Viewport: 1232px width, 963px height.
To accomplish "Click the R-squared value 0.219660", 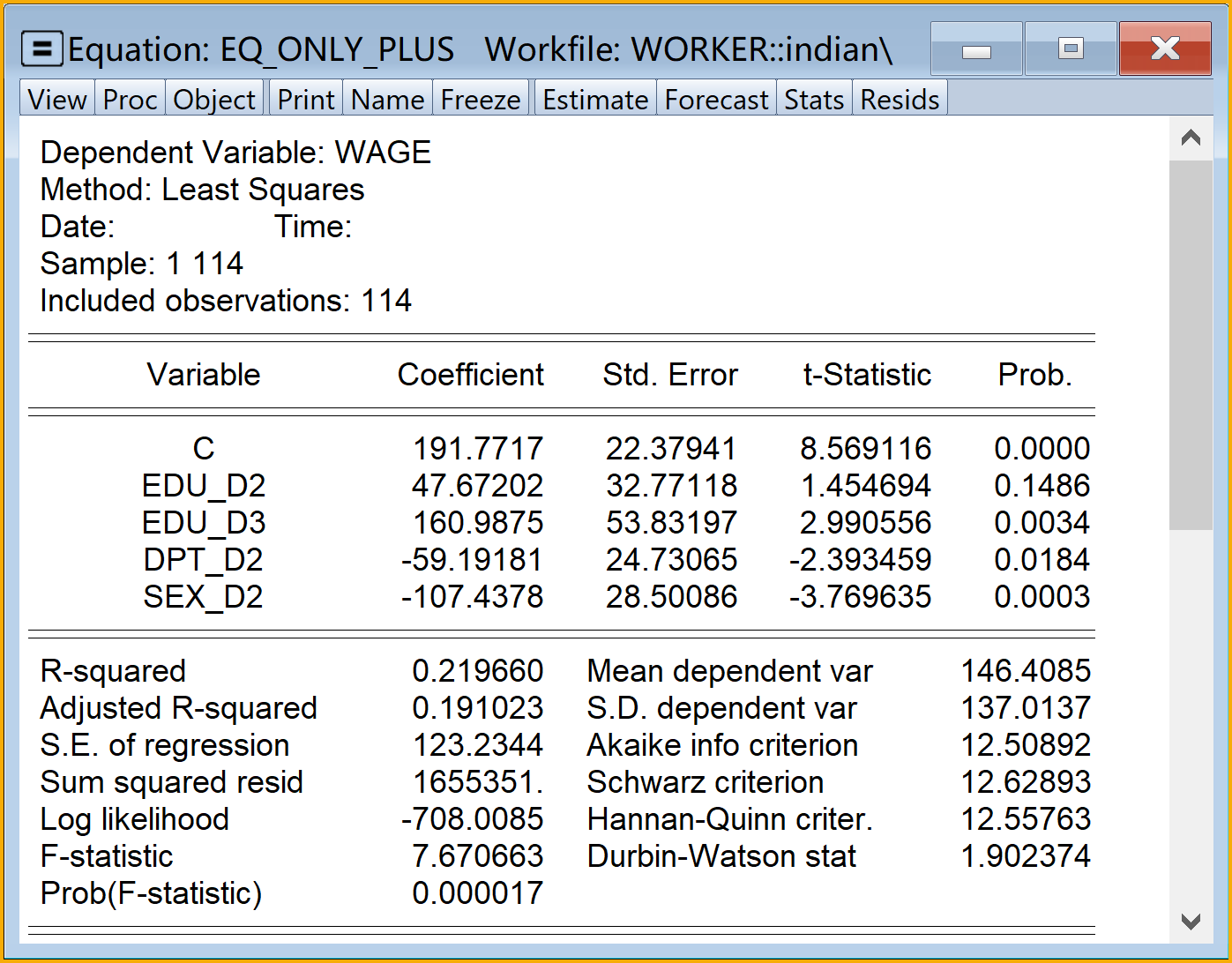I will [x=477, y=671].
